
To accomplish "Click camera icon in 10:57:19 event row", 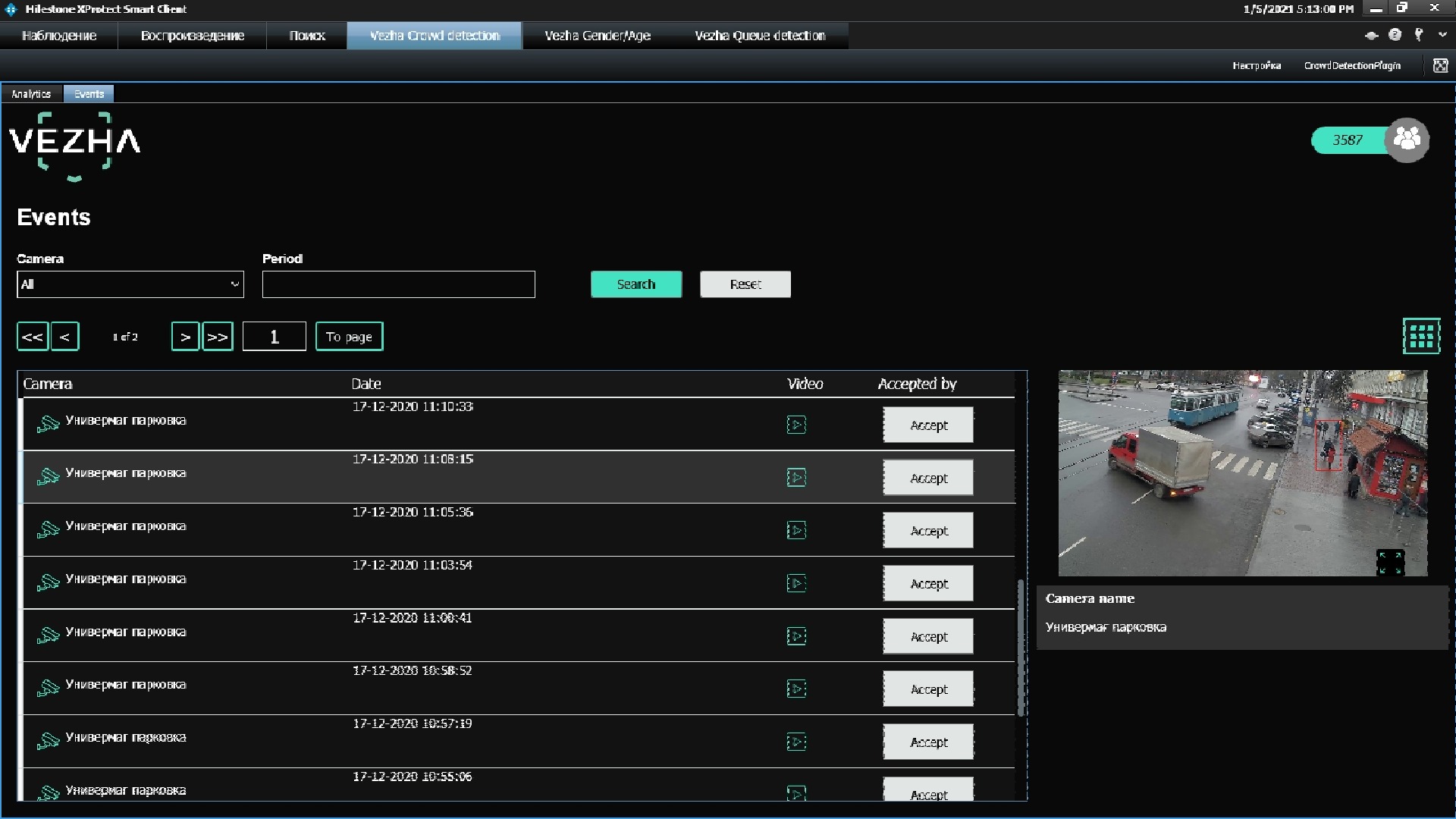I will pos(48,741).
